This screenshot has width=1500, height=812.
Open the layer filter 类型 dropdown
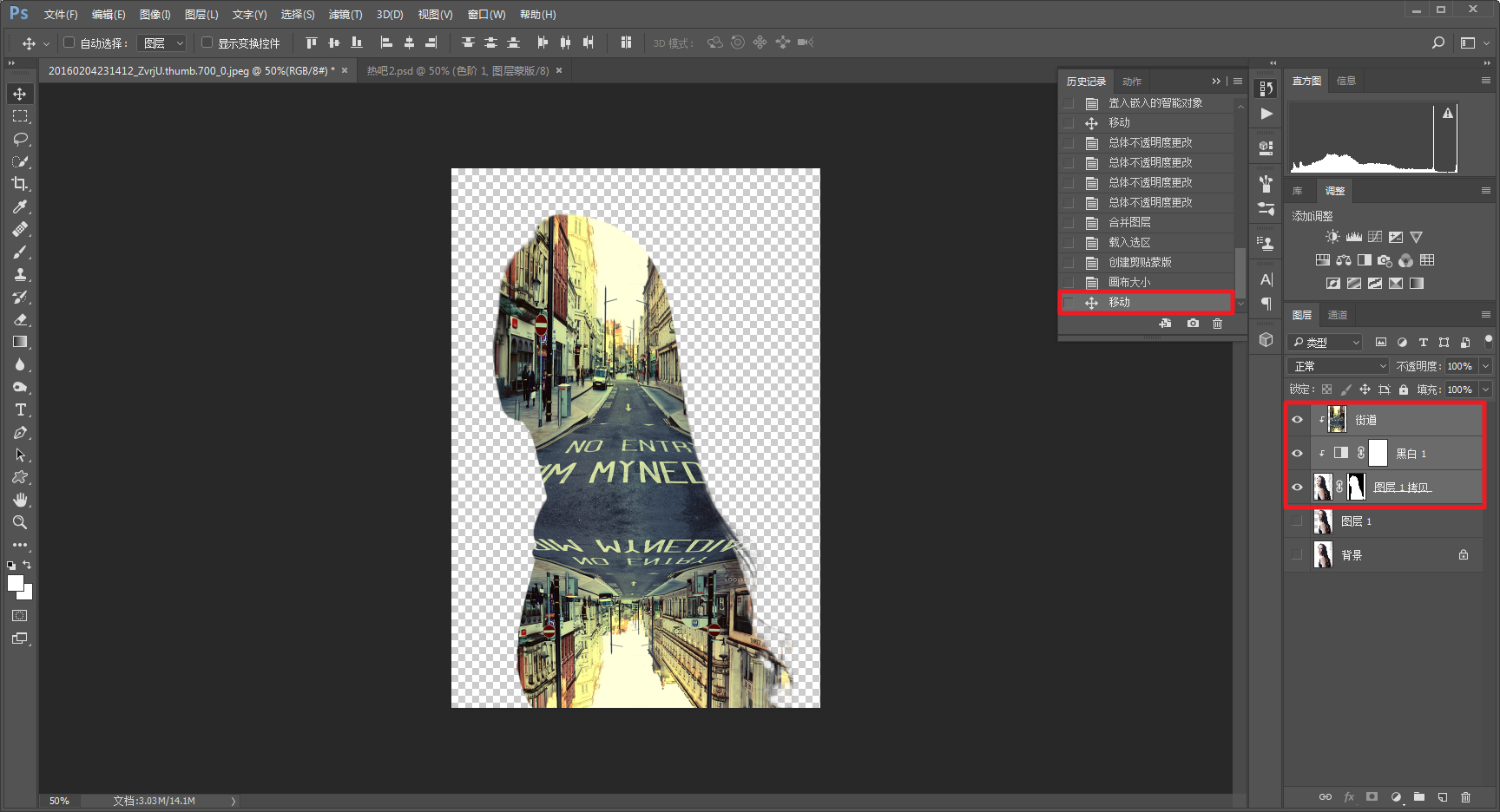tap(1326, 343)
